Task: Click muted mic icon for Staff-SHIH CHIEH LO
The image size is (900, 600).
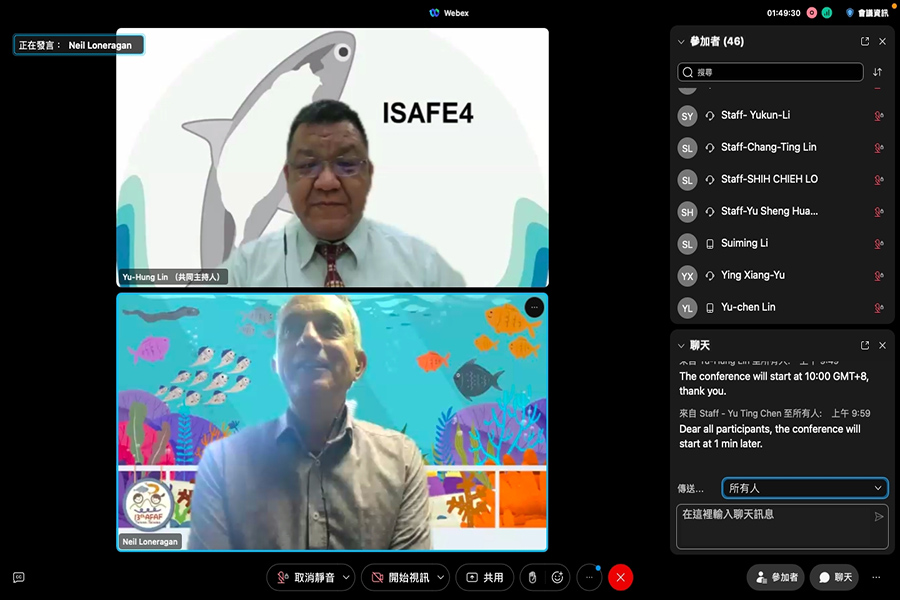Action: tap(878, 180)
